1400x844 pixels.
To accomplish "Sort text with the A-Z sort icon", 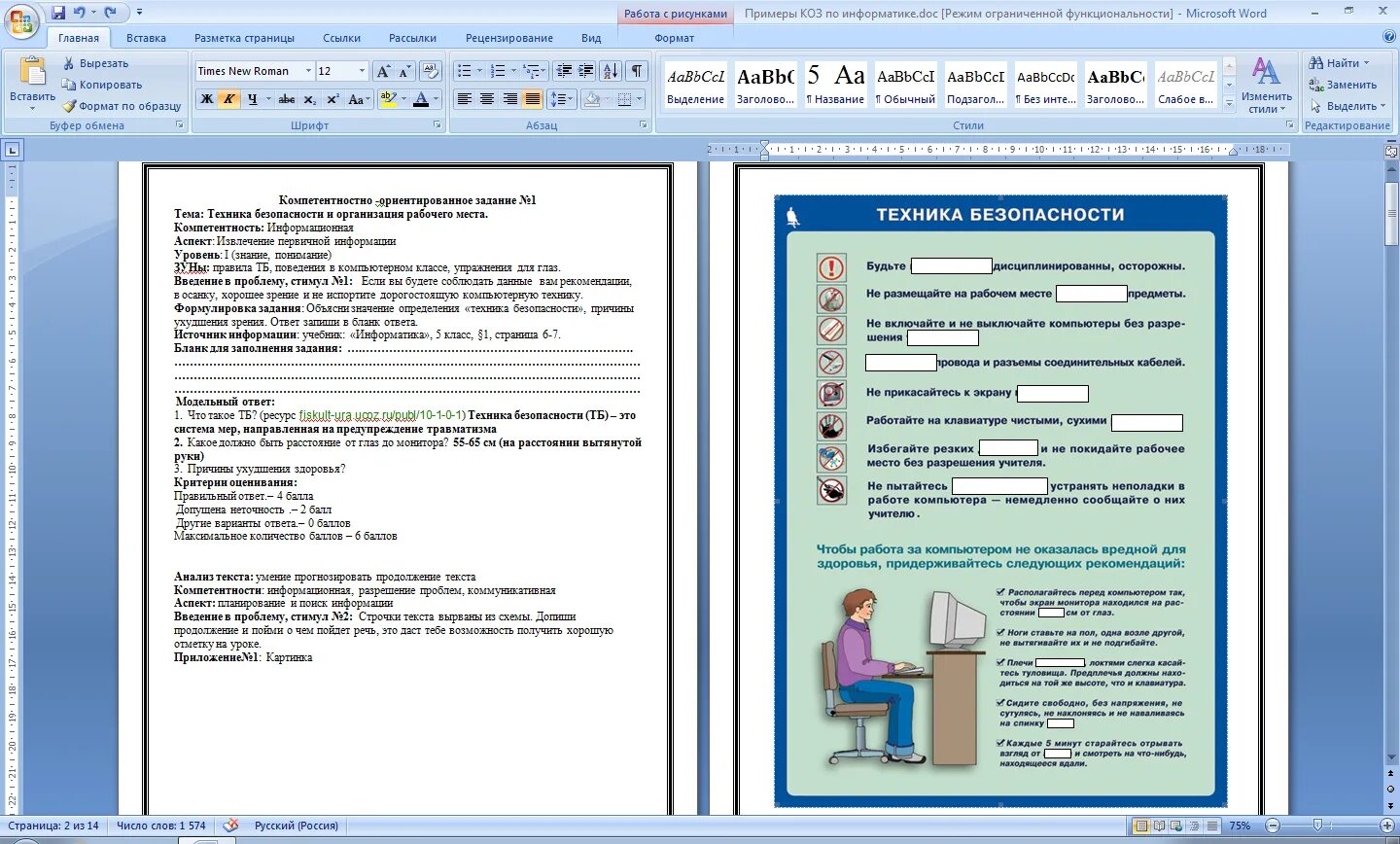I will [611, 71].
